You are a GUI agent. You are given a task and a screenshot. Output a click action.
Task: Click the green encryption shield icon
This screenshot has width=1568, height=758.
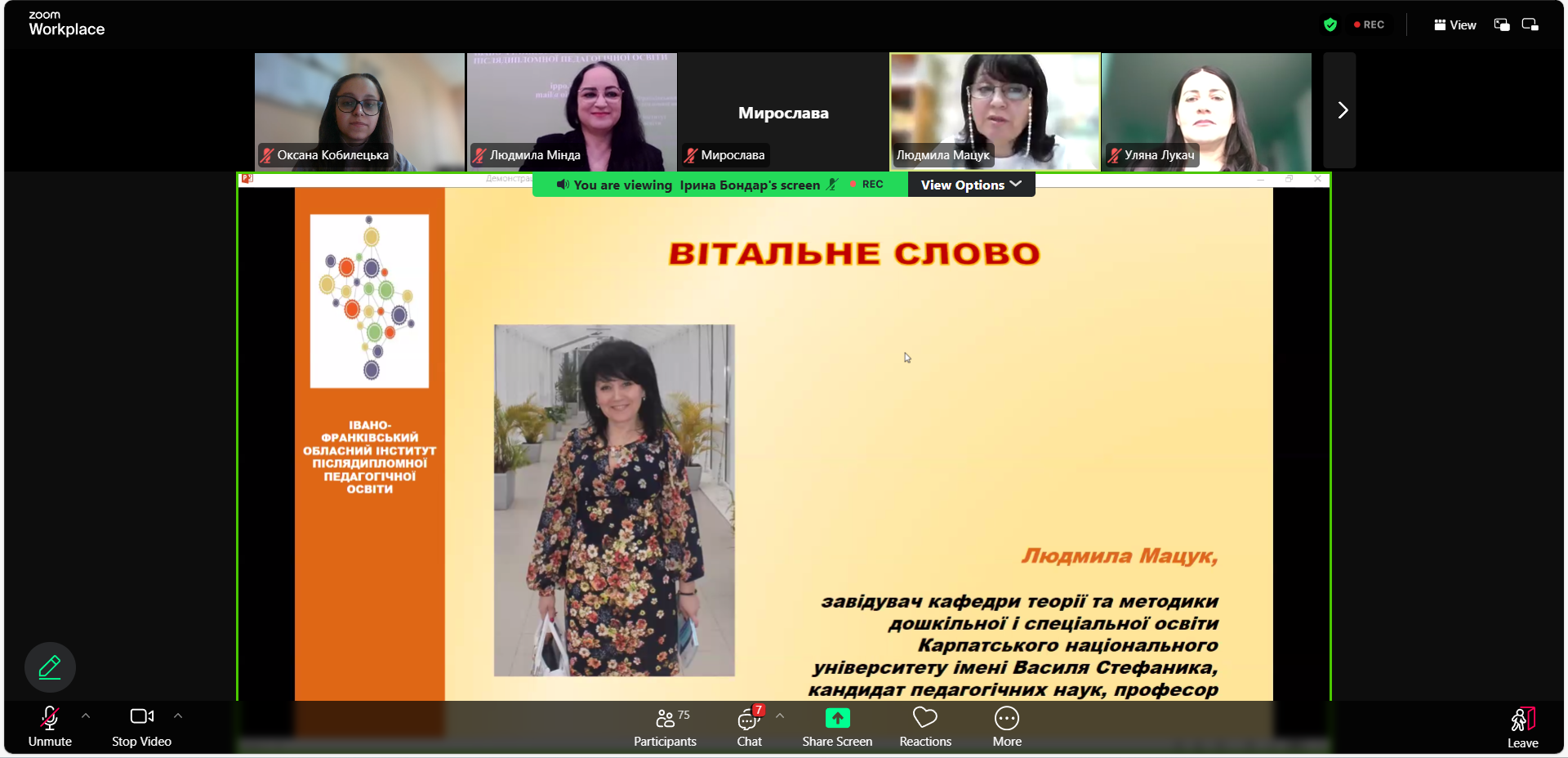coord(1330,25)
